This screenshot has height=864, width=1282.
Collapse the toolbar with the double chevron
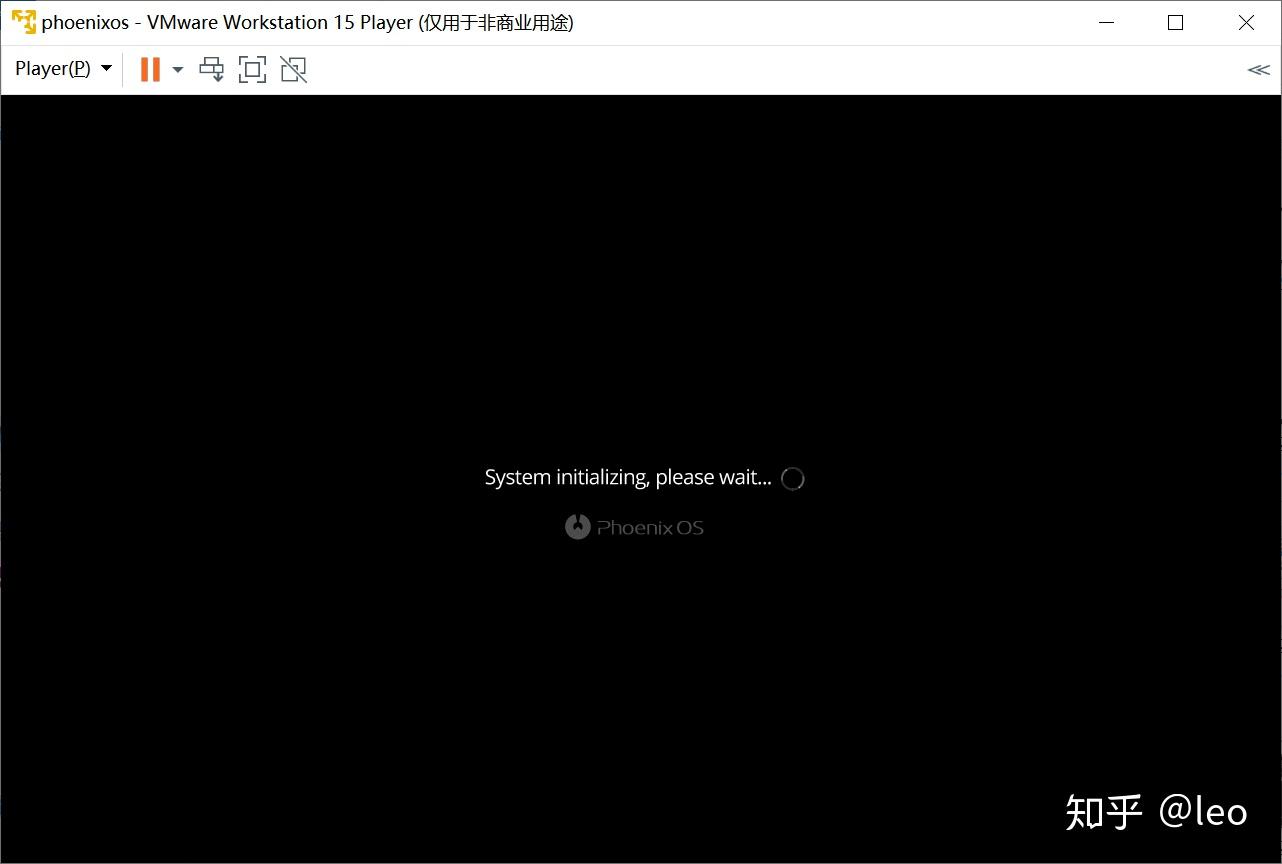[1258, 69]
